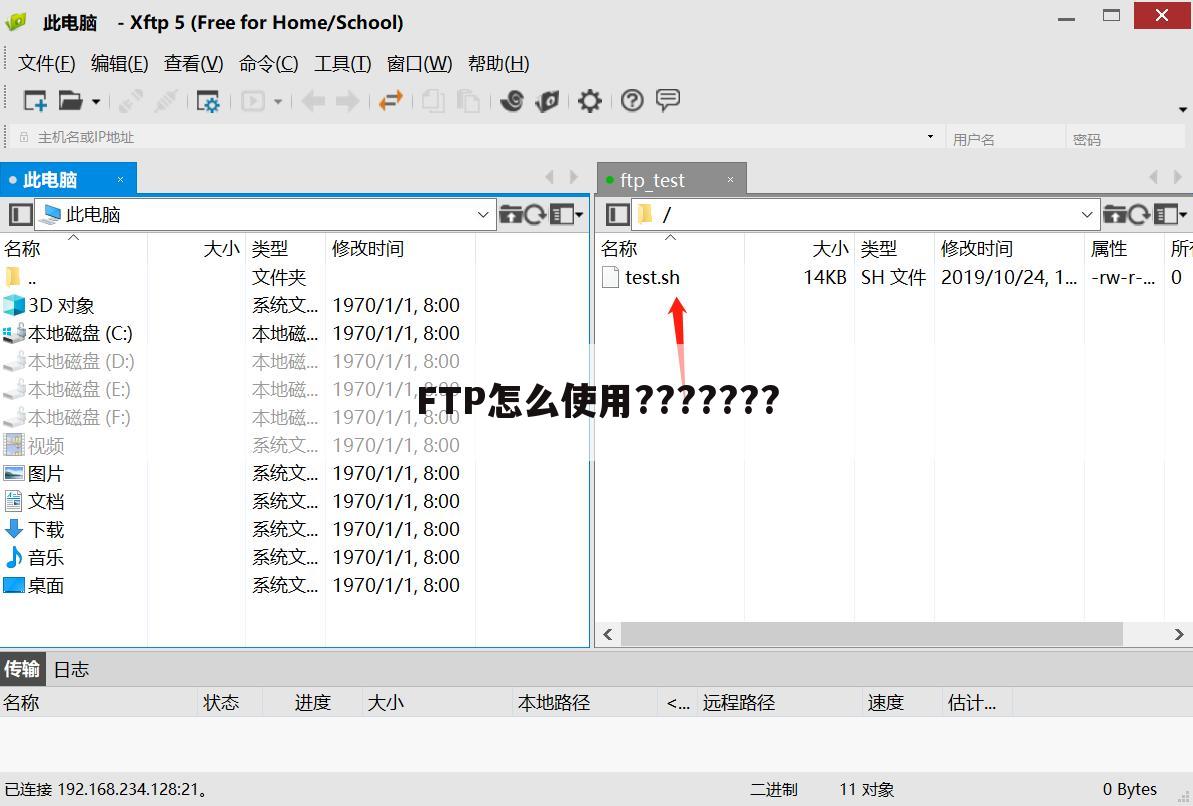
Task: Click the orange transfer arrows icon
Action: tap(390, 100)
